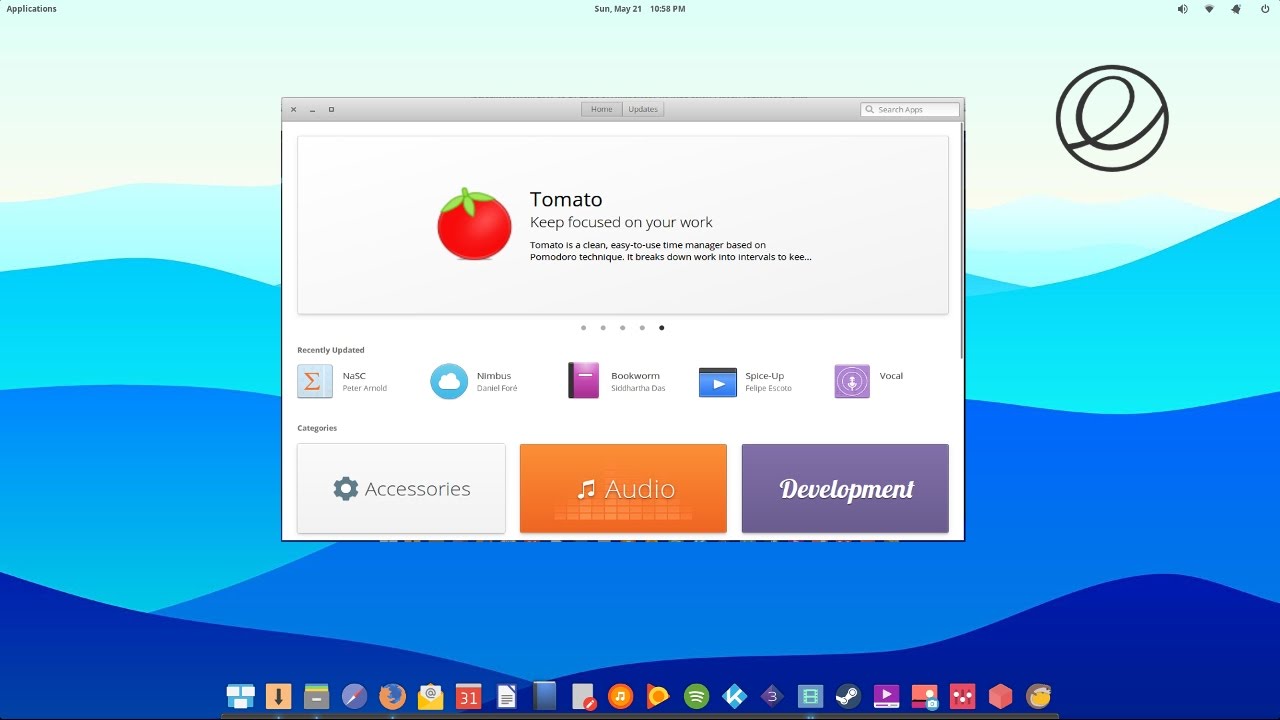The width and height of the screenshot is (1280, 720).
Task: Launch Firefox from the dock
Action: [393, 696]
